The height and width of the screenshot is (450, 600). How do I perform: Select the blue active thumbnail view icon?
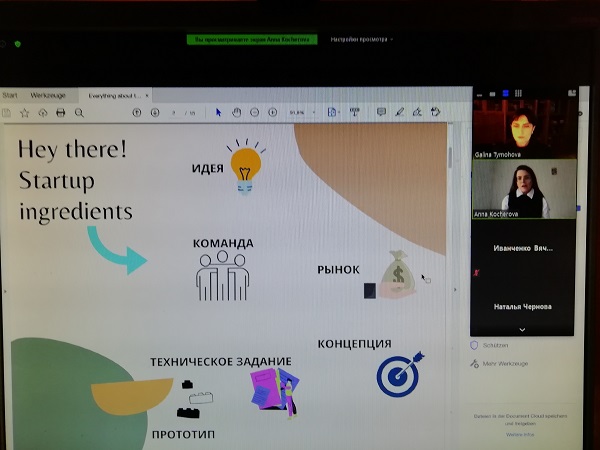click(x=505, y=93)
